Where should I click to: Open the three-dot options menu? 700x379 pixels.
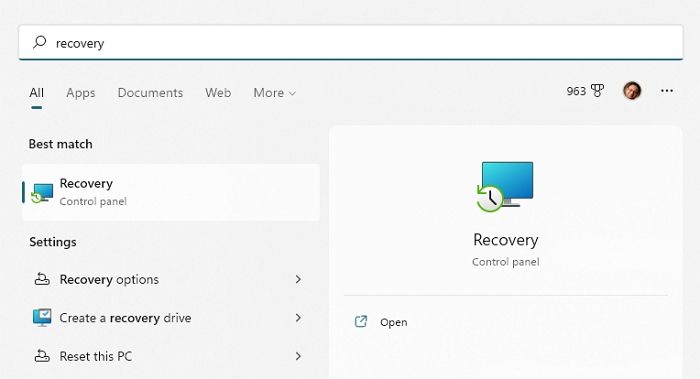(667, 91)
